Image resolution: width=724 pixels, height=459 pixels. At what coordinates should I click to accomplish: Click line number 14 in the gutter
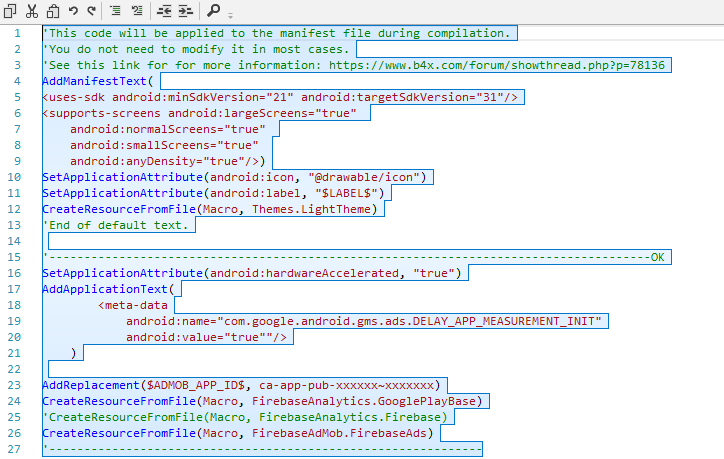(x=14, y=241)
